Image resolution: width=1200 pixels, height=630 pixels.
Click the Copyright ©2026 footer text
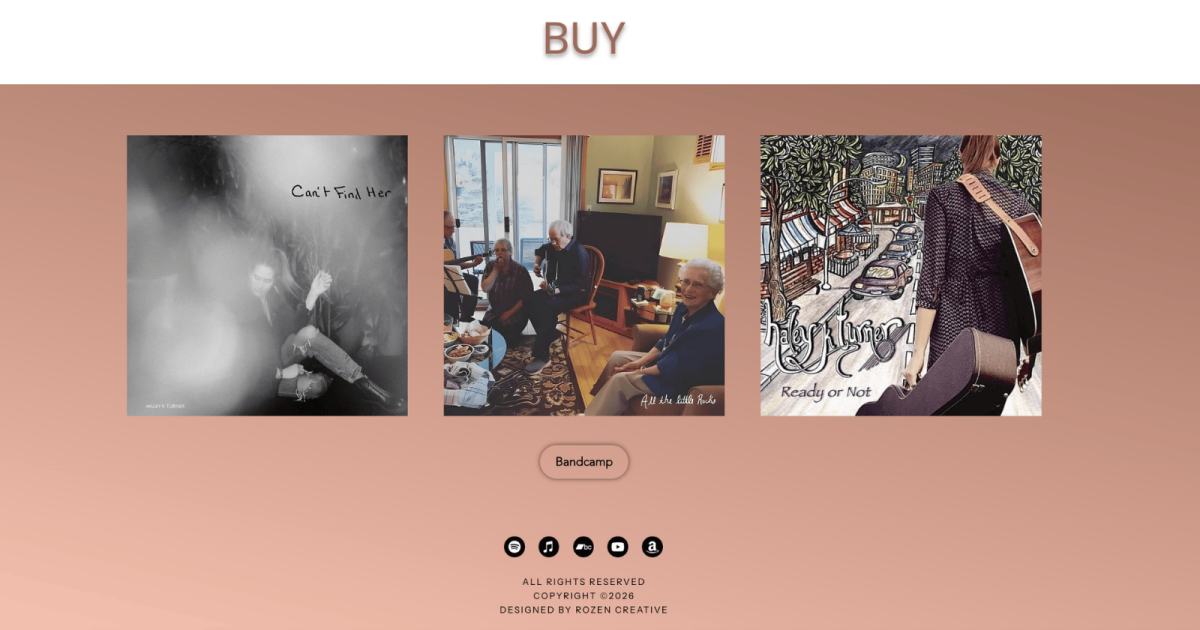click(584, 596)
